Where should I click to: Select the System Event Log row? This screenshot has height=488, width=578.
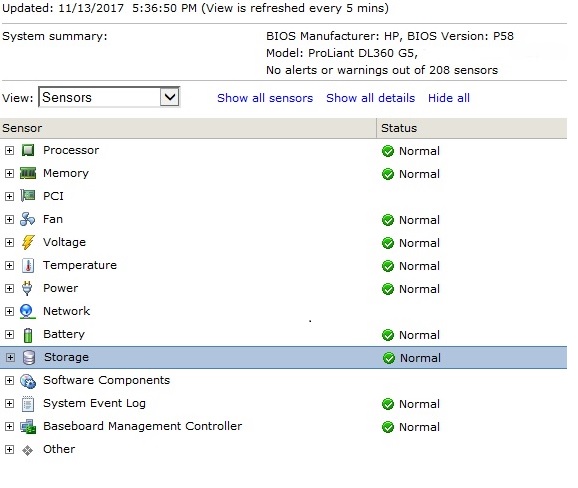[283, 404]
